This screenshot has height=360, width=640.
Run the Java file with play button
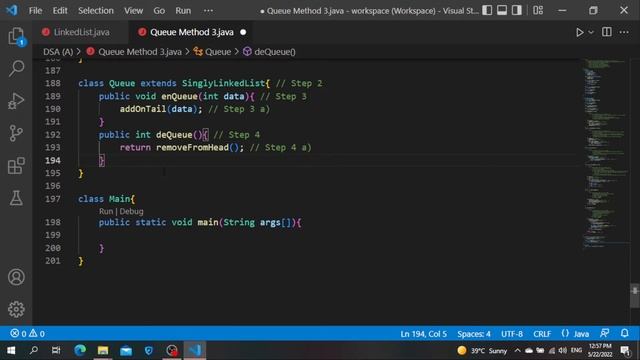pyautogui.click(x=579, y=32)
